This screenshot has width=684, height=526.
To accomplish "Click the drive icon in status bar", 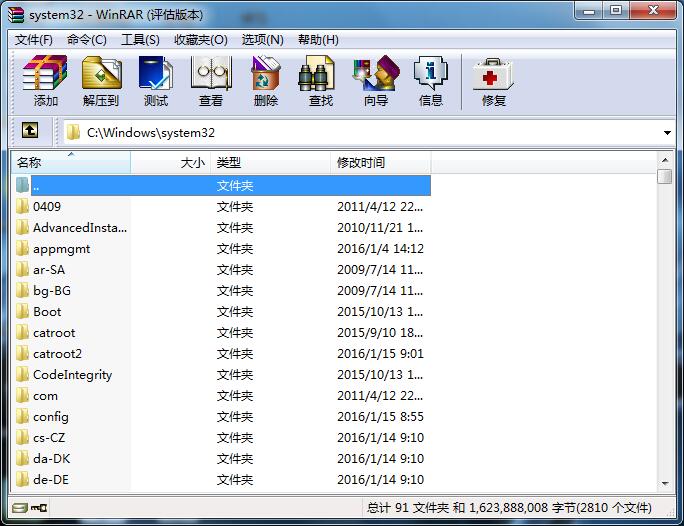I will pos(20,508).
